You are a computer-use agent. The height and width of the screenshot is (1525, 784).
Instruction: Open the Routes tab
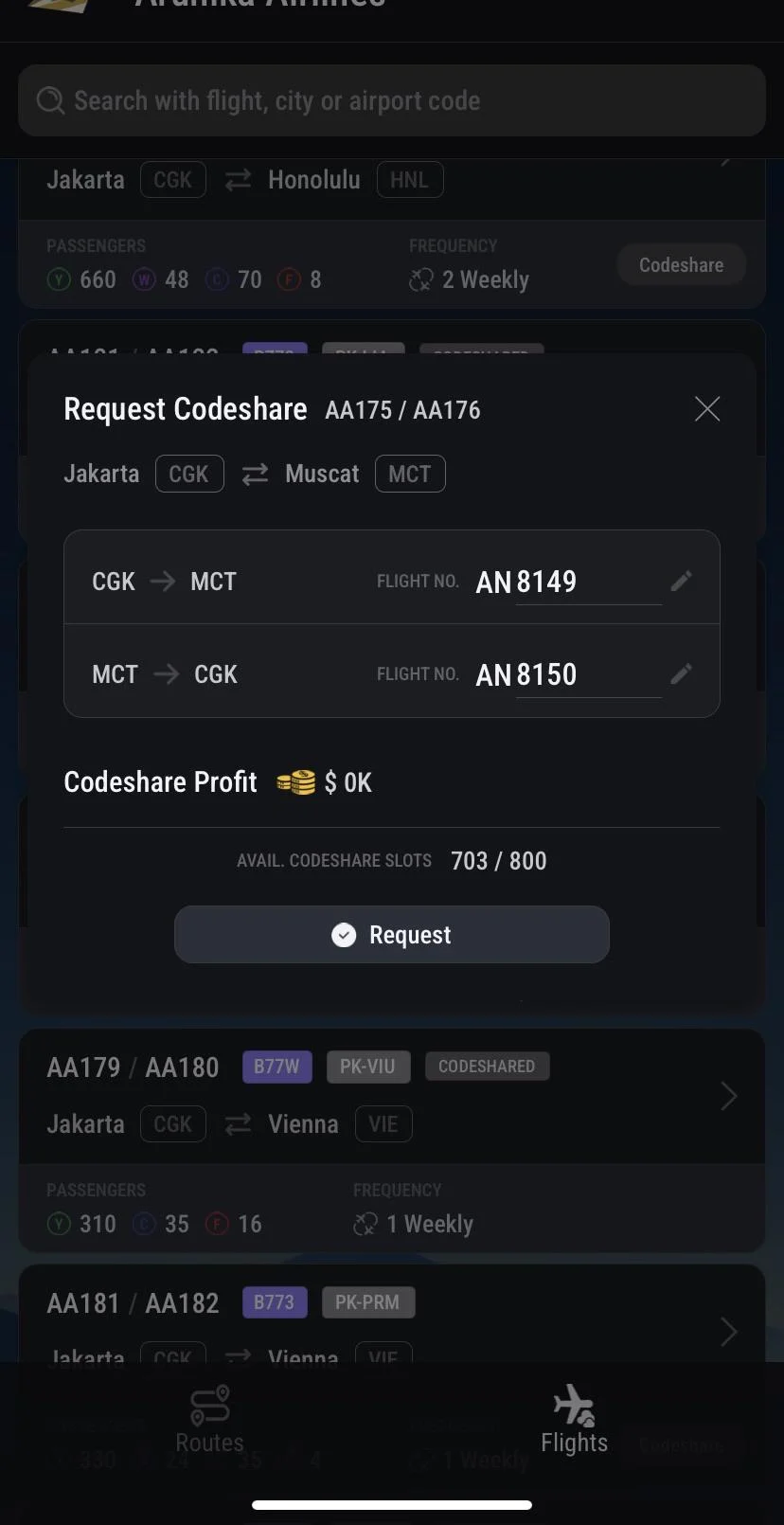210,1418
